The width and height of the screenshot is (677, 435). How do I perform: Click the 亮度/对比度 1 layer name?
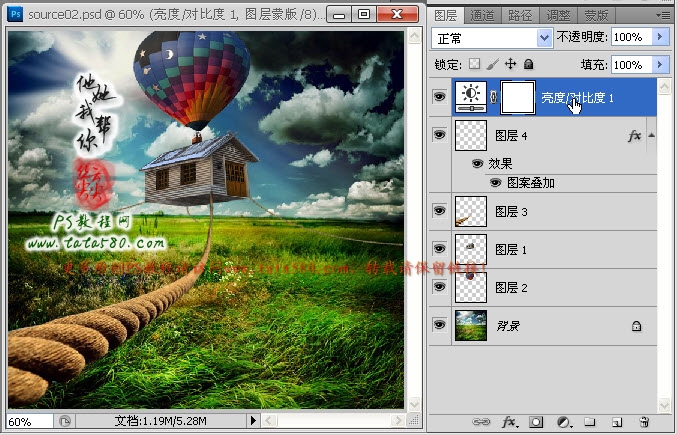click(577, 98)
